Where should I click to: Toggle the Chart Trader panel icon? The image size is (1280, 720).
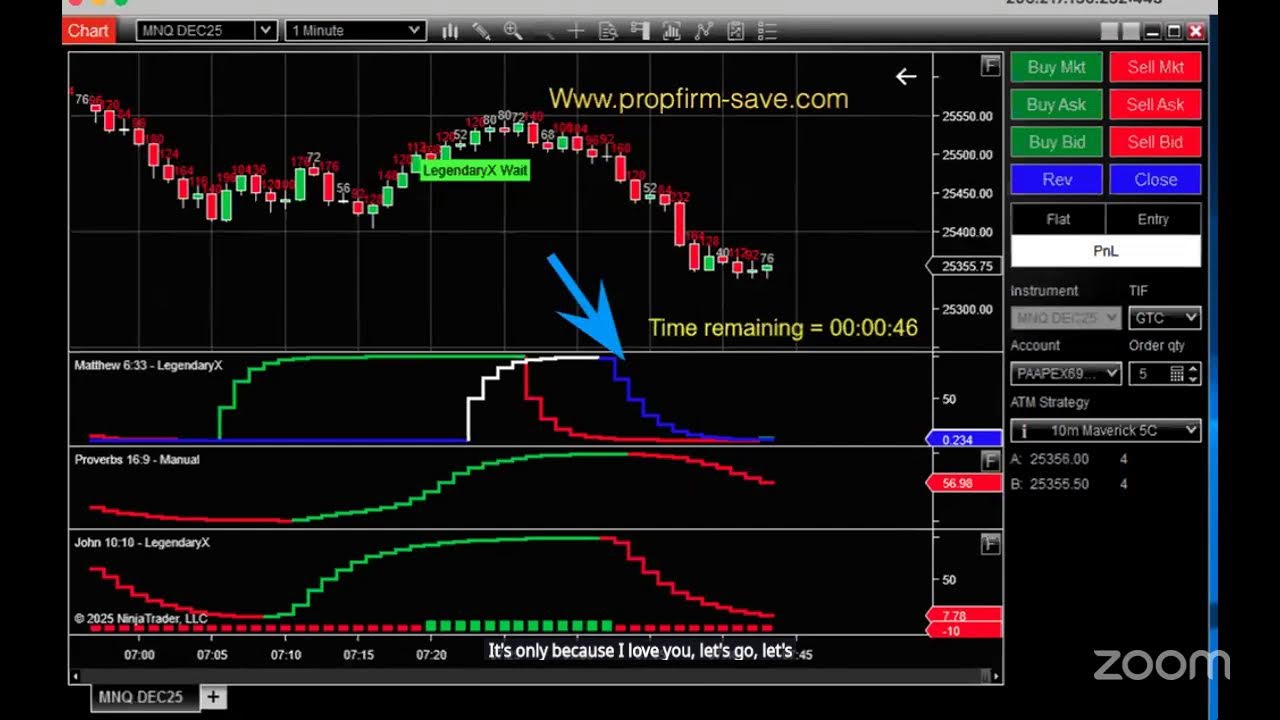[x=640, y=31]
